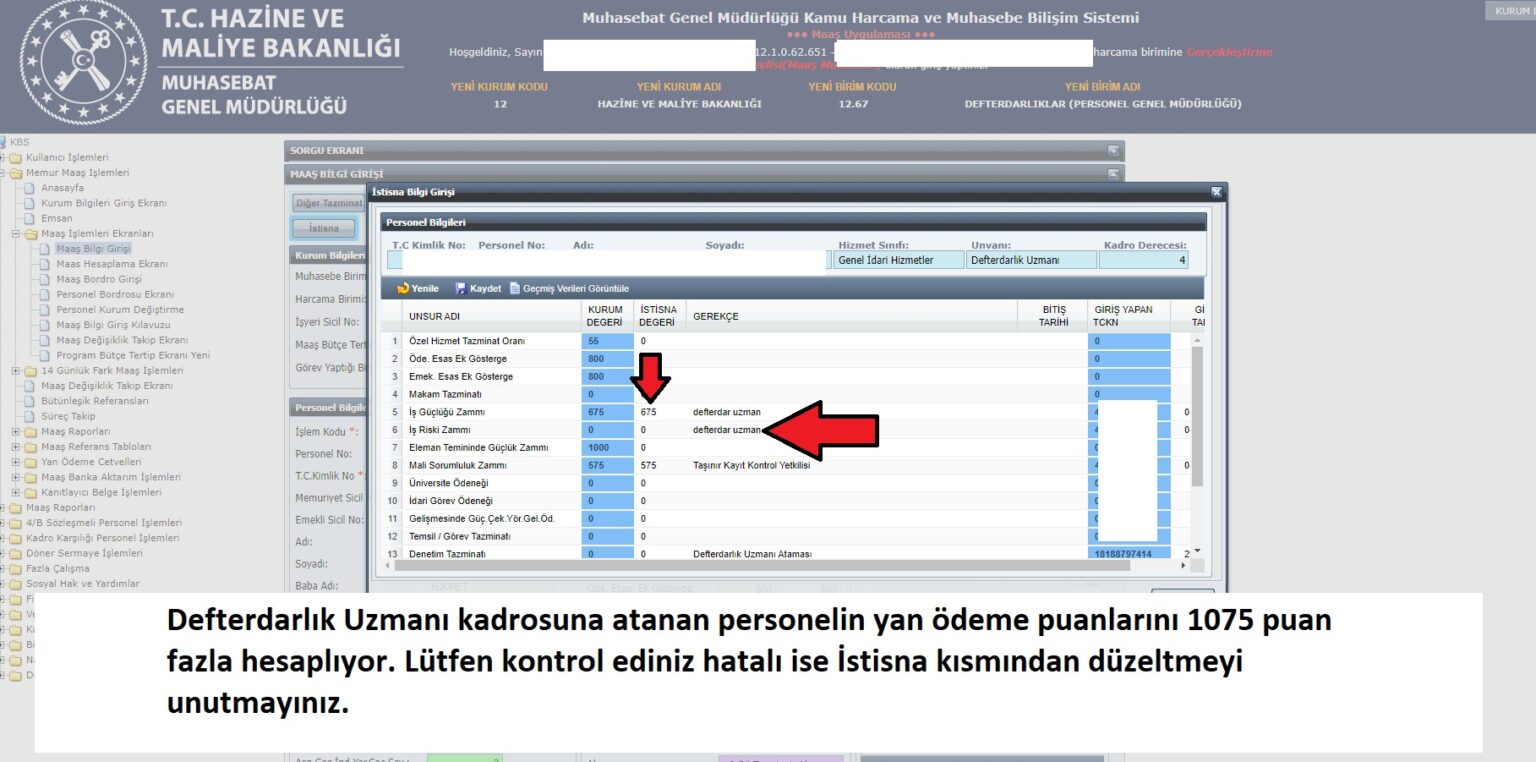Screen dimensions: 1536x762
Task: Click the Kaydet button label
Action: 486,288
